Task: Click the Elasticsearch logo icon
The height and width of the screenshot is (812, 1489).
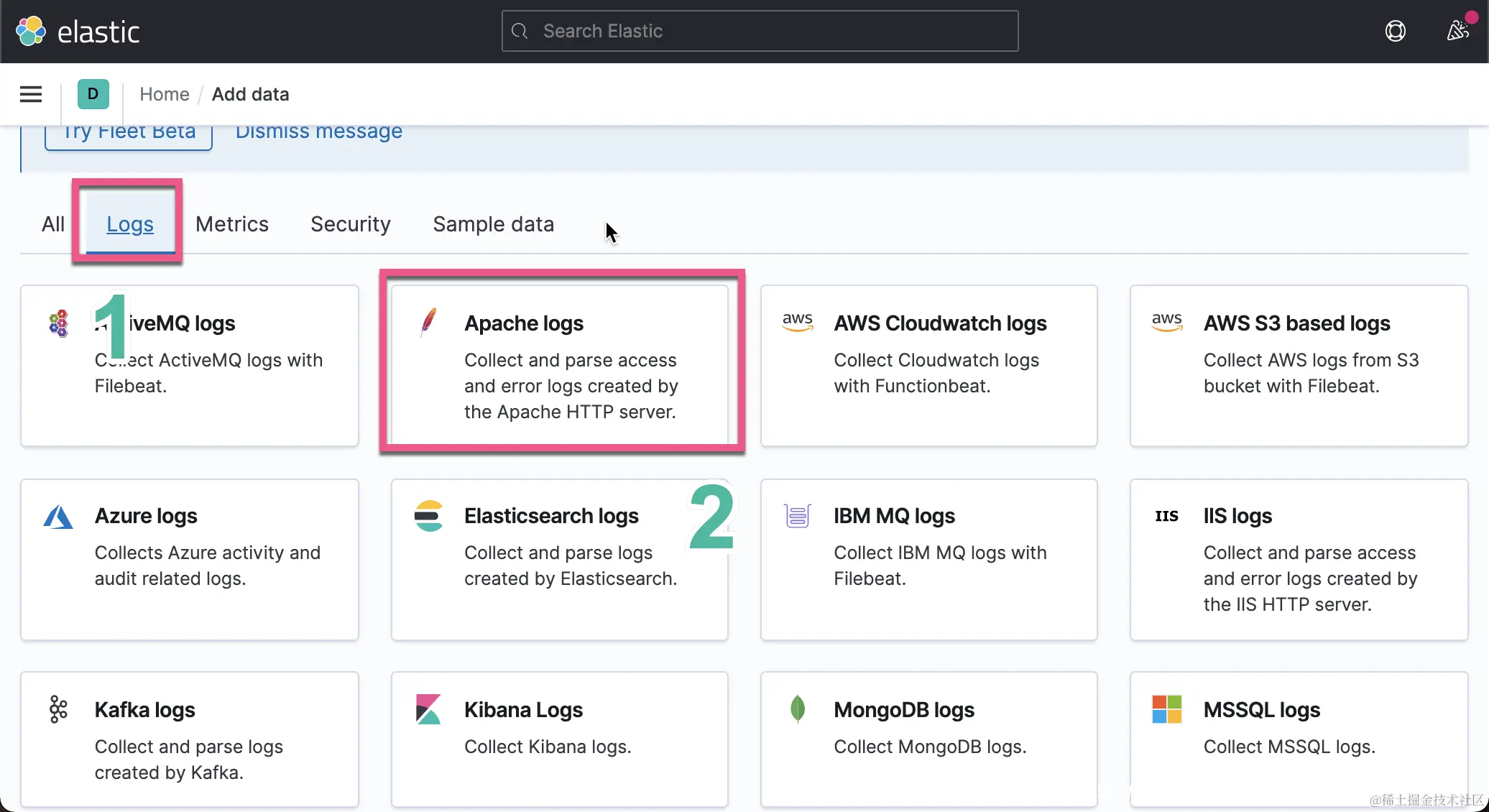Action: [428, 516]
